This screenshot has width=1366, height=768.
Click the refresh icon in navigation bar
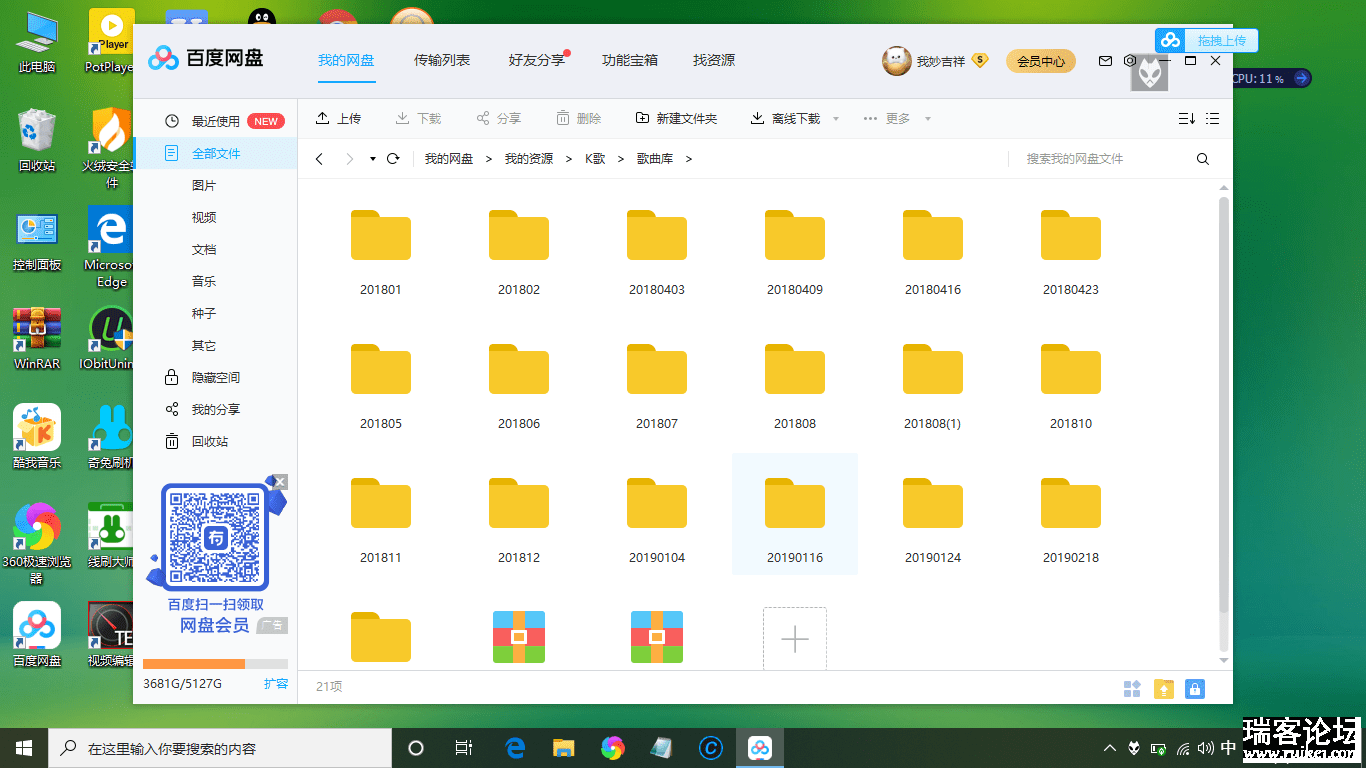[x=393, y=159]
